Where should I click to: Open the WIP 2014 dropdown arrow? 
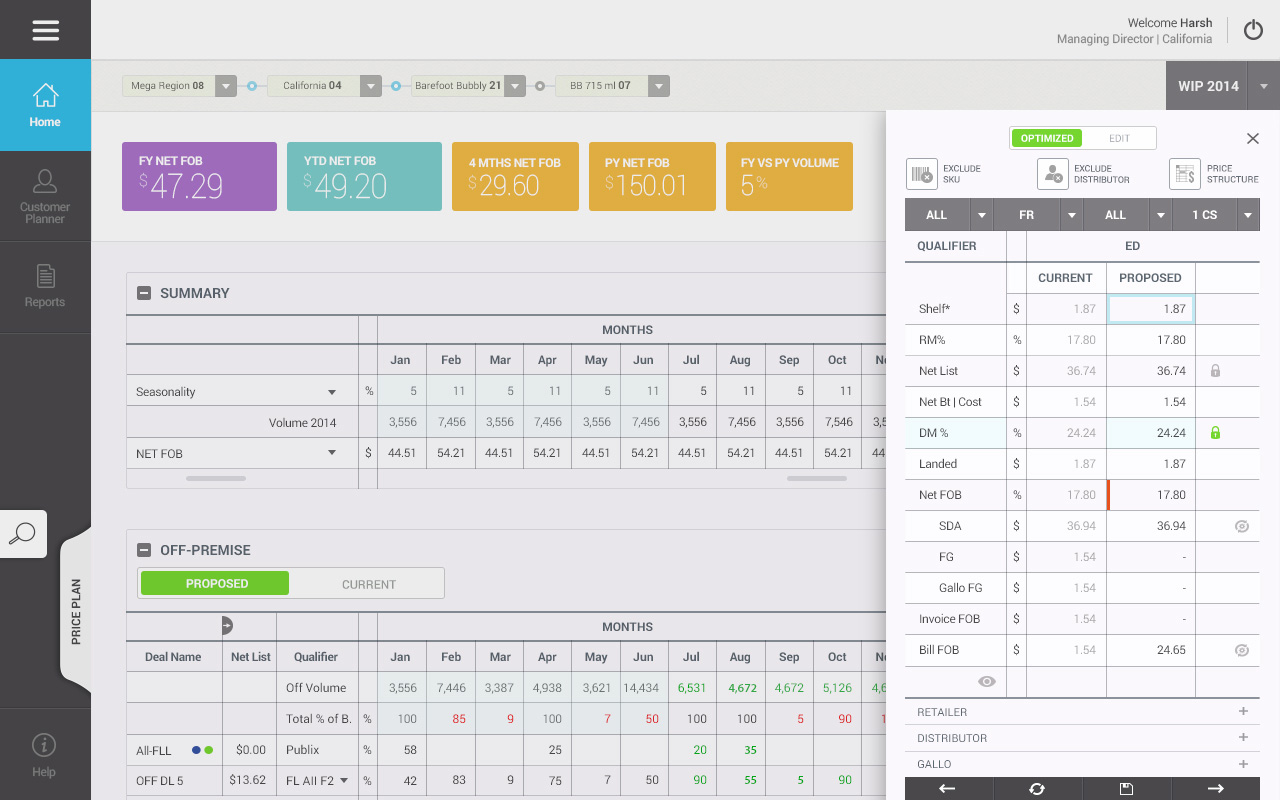(x=1264, y=86)
